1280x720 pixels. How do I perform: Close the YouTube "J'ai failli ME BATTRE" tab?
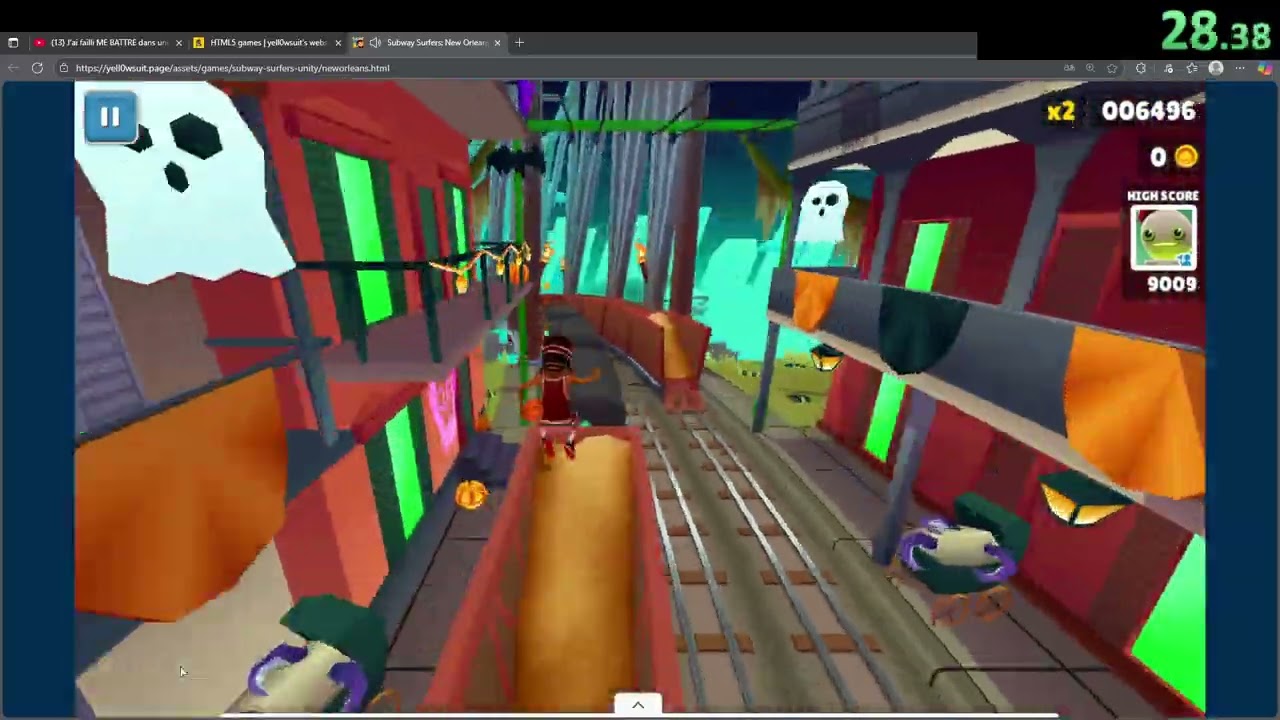tap(179, 43)
